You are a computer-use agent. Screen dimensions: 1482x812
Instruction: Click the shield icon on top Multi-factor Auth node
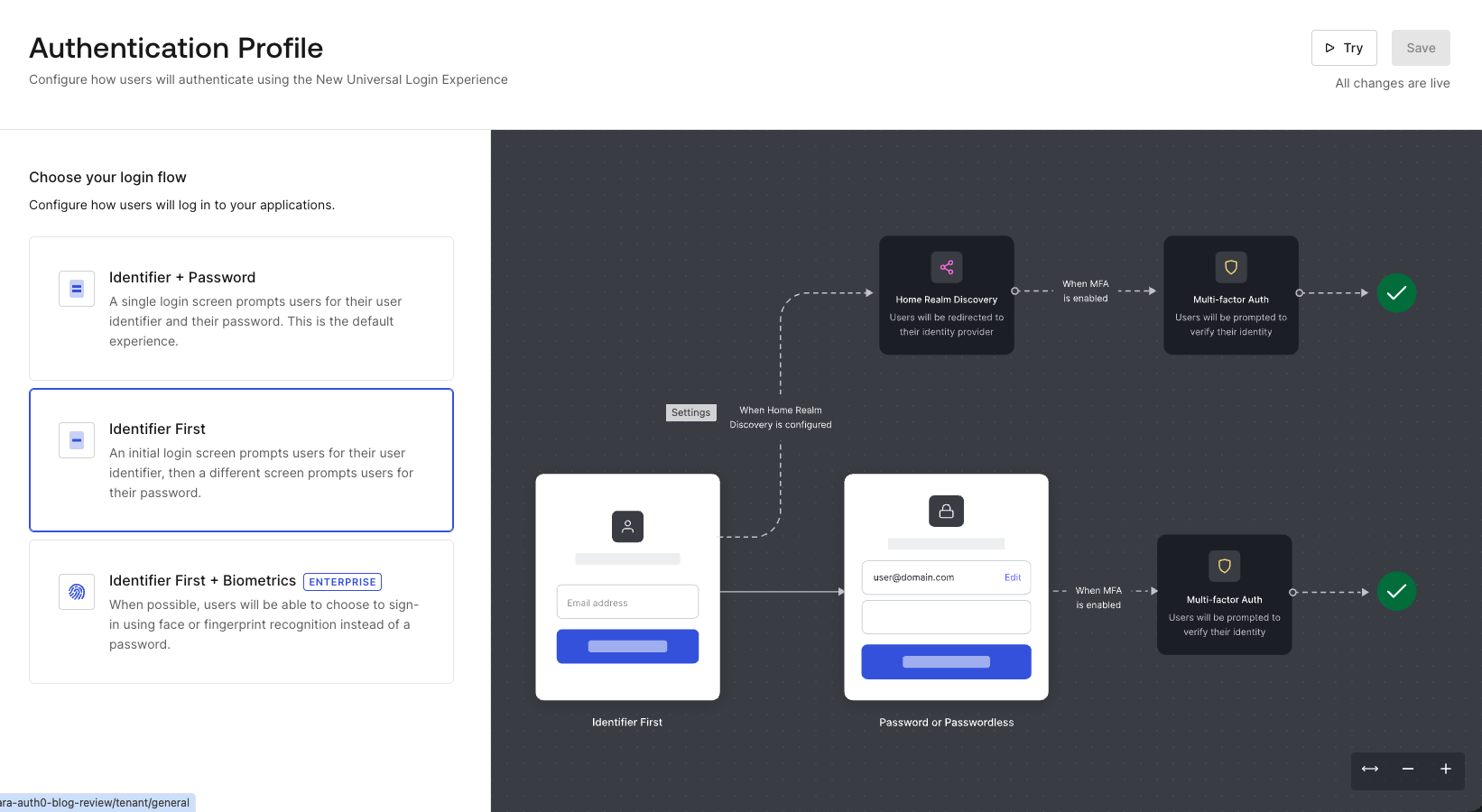(x=1230, y=267)
